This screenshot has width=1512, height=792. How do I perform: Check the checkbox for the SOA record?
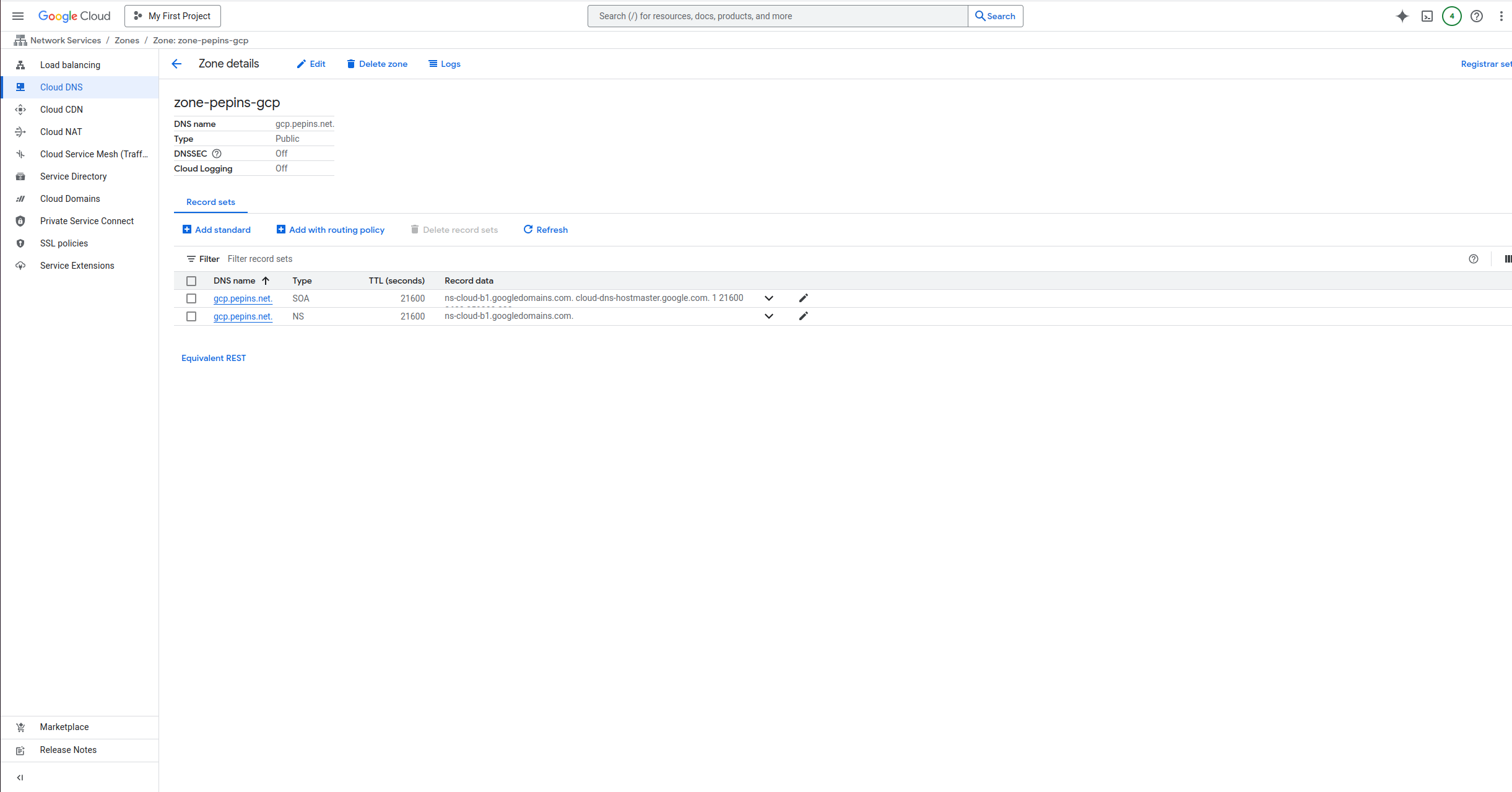click(x=191, y=298)
